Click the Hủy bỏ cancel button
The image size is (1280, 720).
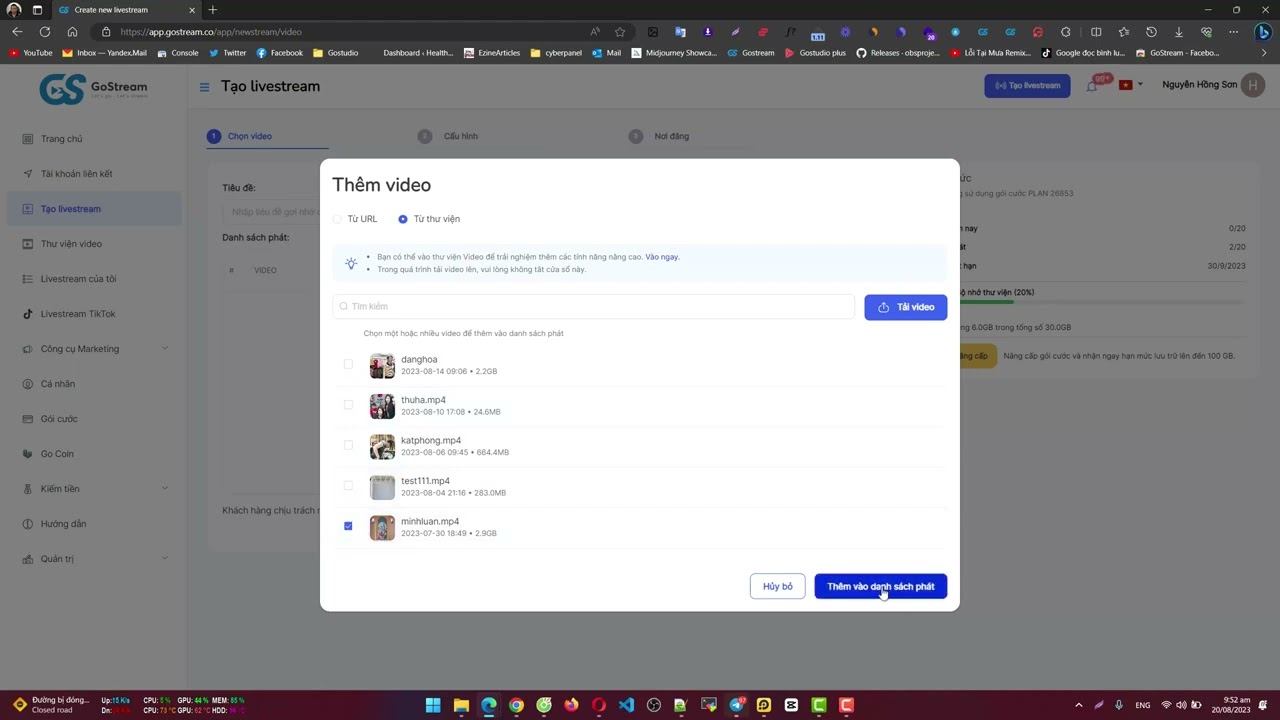(777, 587)
